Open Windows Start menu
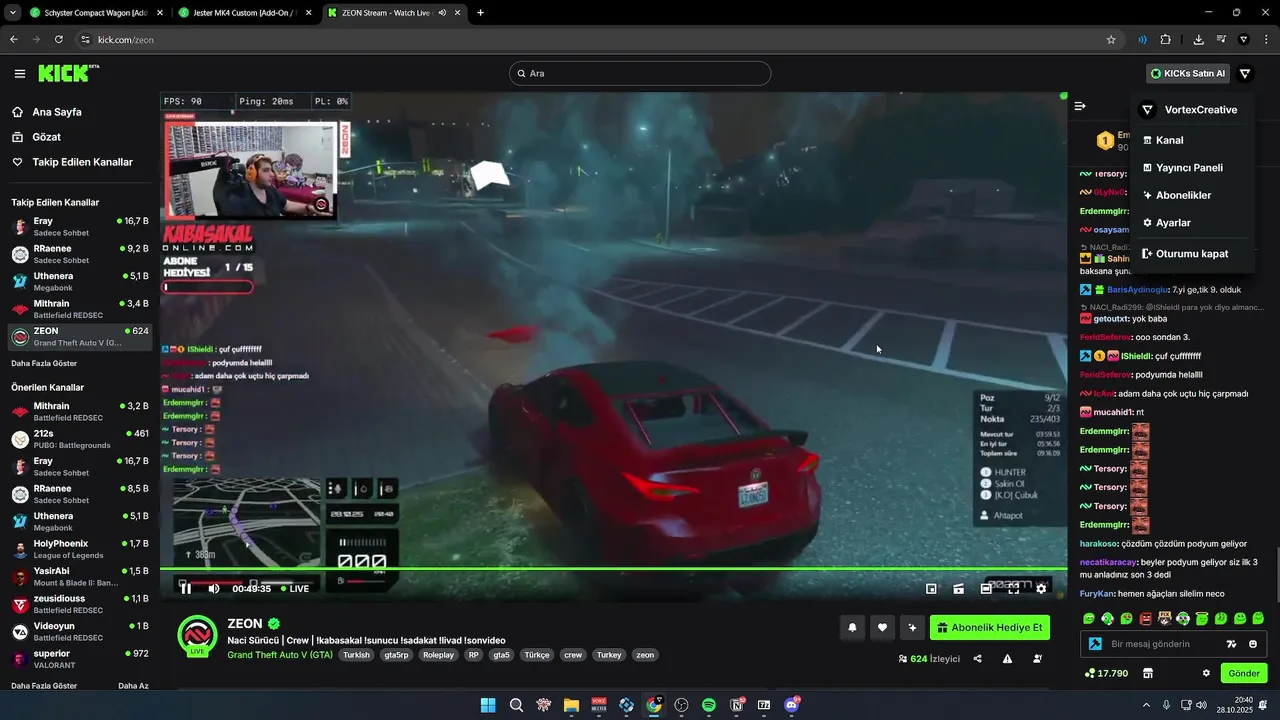Screen dimensions: 1280x720 pos(488,705)
